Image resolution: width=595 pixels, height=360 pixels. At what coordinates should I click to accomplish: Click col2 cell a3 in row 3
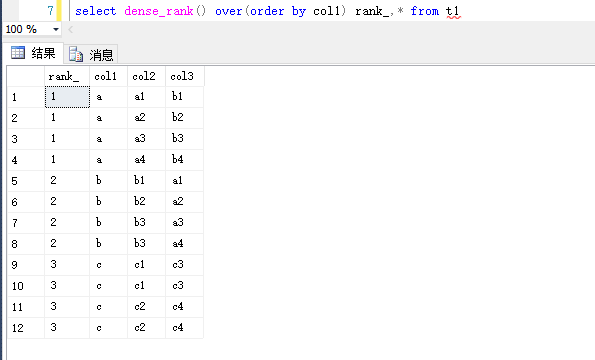pyautogui.click(x=146, y=139)
